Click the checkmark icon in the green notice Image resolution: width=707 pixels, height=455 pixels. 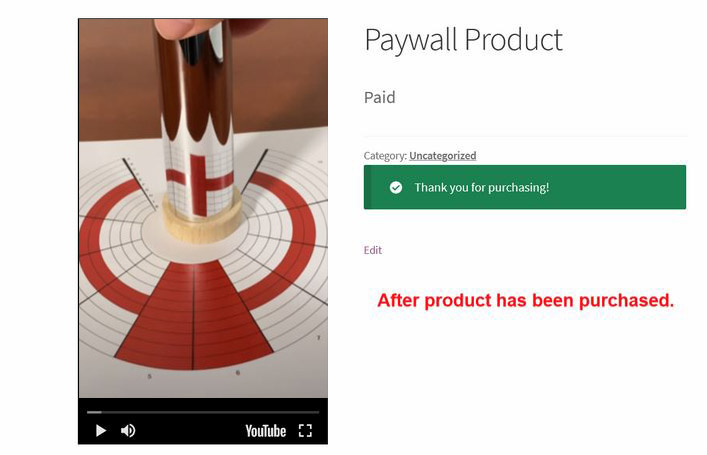(x=396, y=187)
